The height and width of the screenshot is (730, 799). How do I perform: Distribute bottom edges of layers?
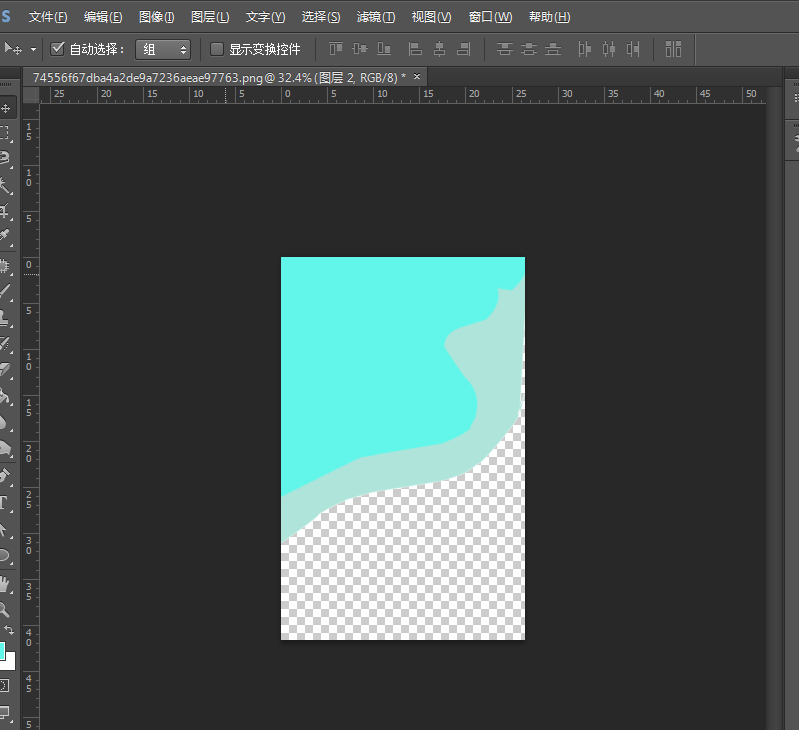pyautogui.click(x=553, y=49)
